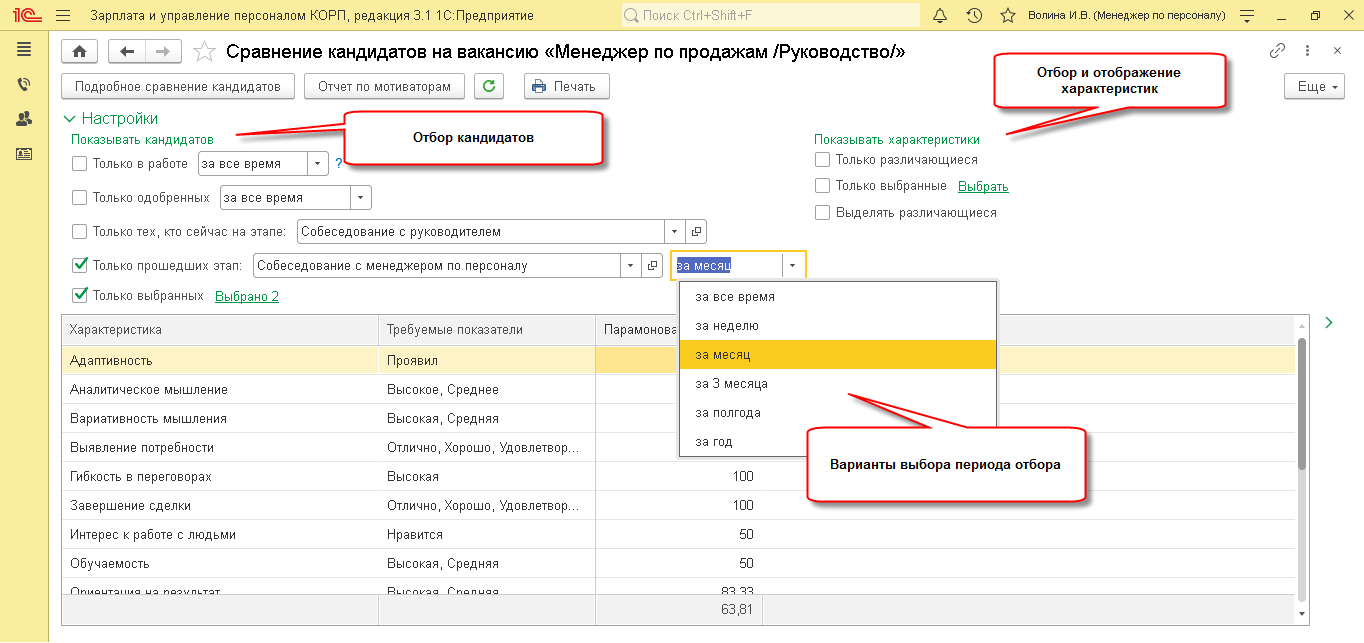Viewport: 1364px width, 643px height.
Task: Collapse the «Настройки» section
Action: [110, 118]
